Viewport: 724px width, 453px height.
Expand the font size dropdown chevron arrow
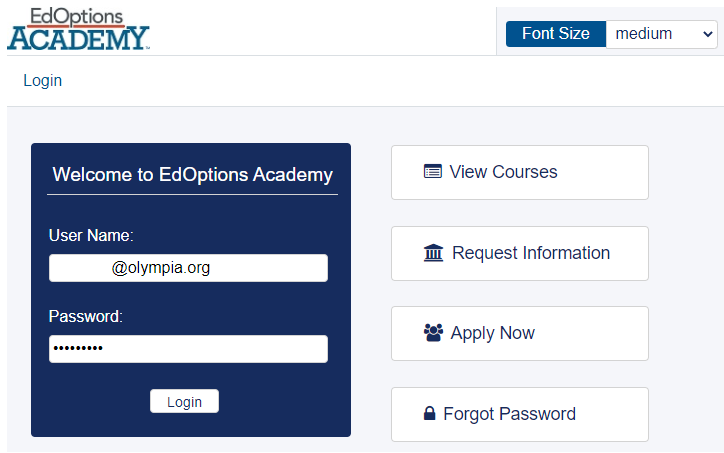pyautogui.click(x=709, y=34)
